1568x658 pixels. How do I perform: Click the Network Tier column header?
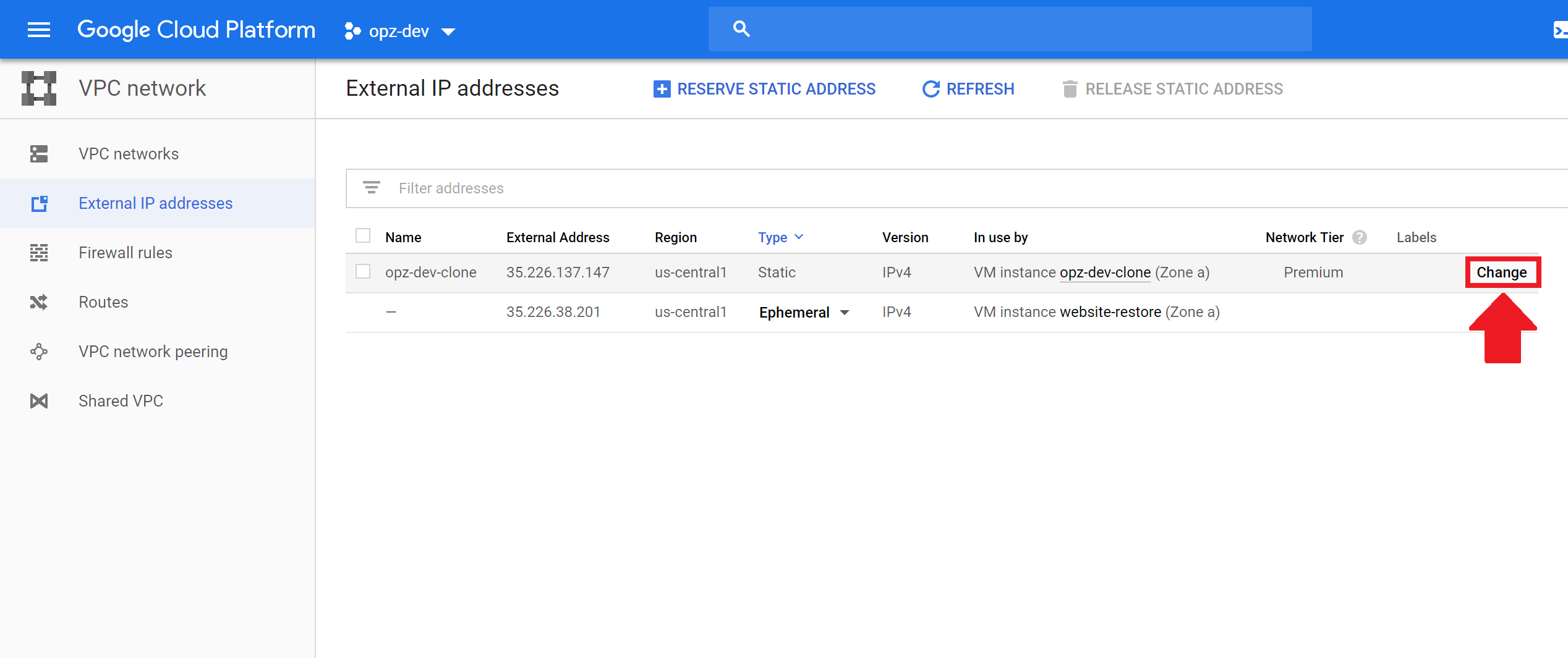pyautogui.click(x=1305, y=237)
